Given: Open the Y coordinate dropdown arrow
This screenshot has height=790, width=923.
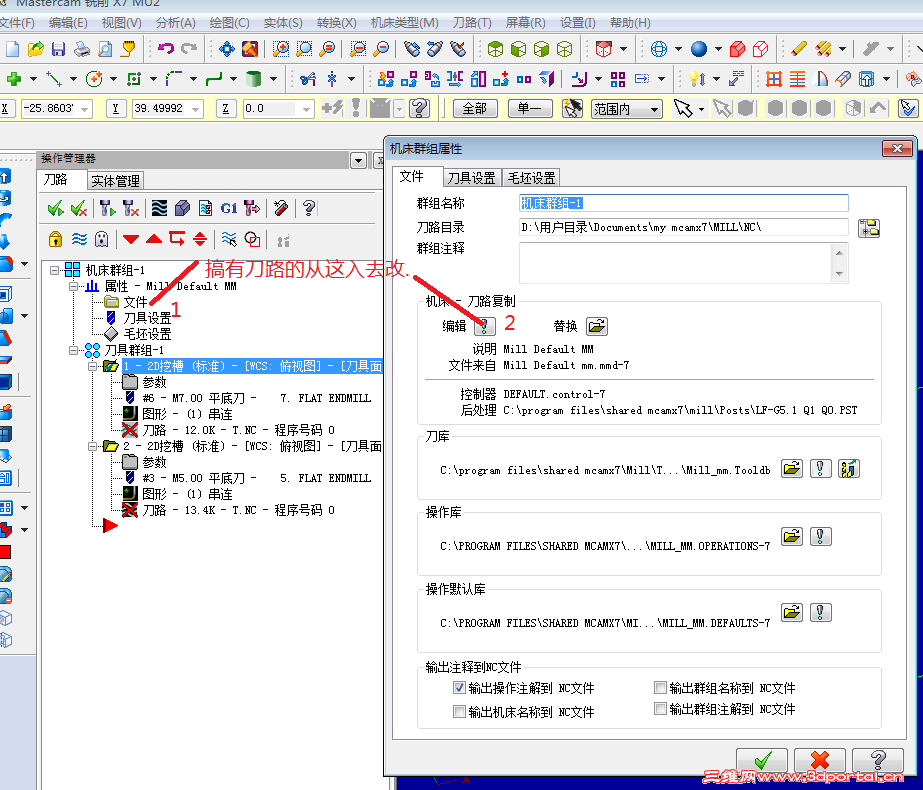Looking at the screenshot, I should (196, 109).
